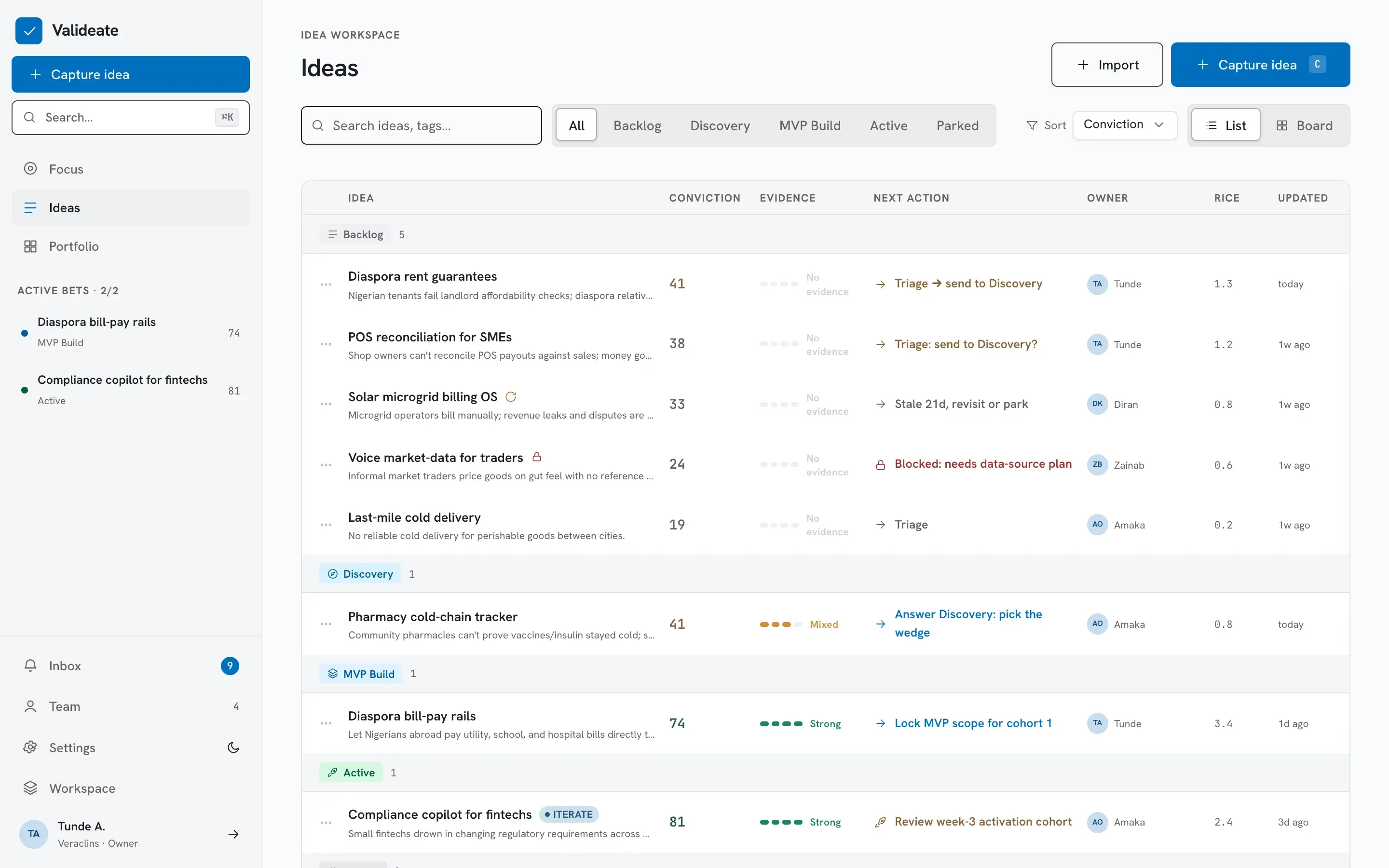This screenshot has height=868, width=1389.
Task: Click arrow next to Tunde A. profile
Action: point(233,834)
